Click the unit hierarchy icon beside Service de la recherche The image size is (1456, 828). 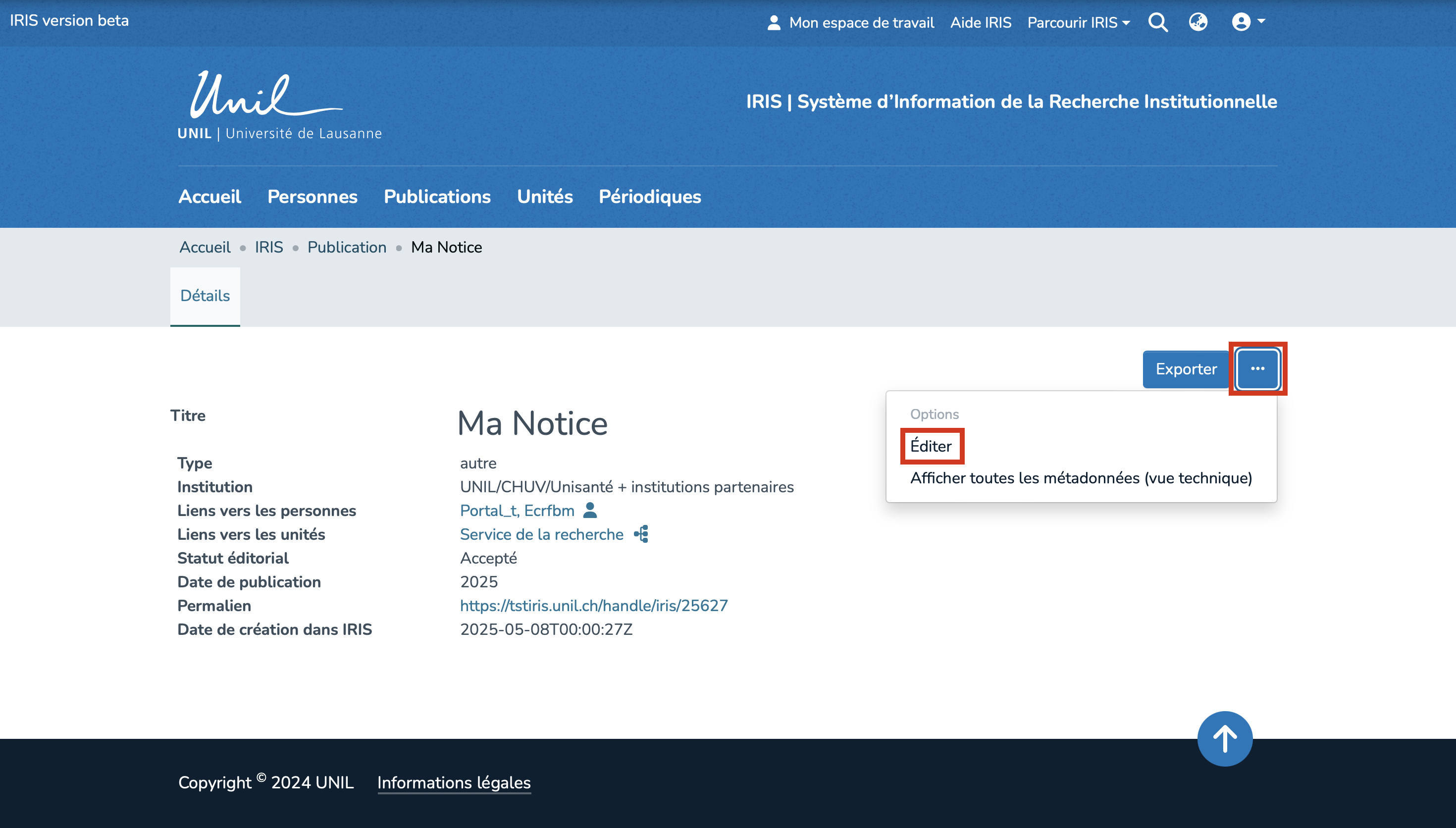(x=641, y=534)
